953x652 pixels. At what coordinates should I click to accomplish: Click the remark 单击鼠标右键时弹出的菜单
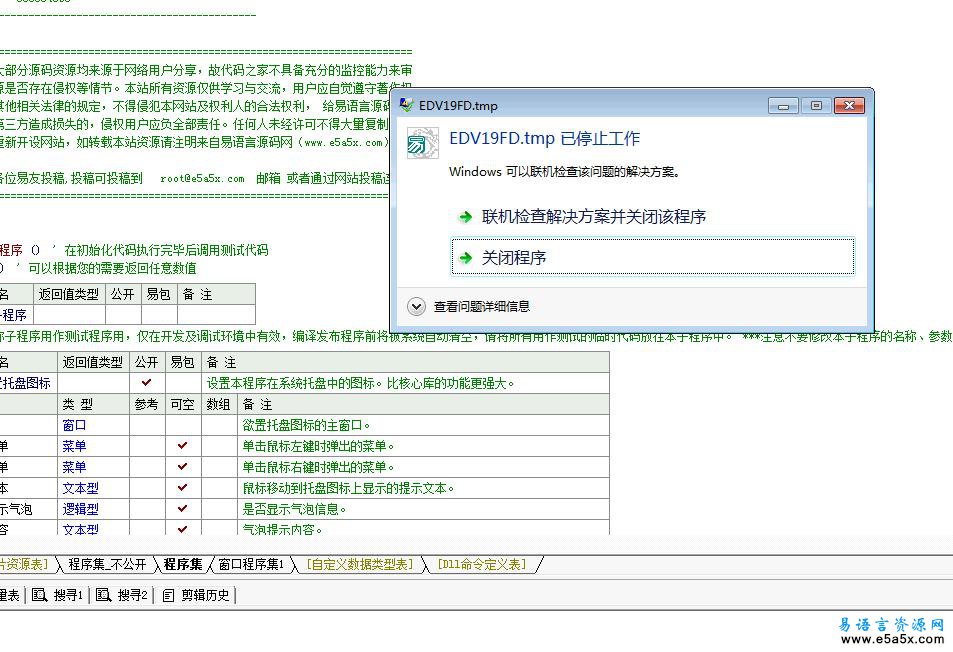pos(318,467)
